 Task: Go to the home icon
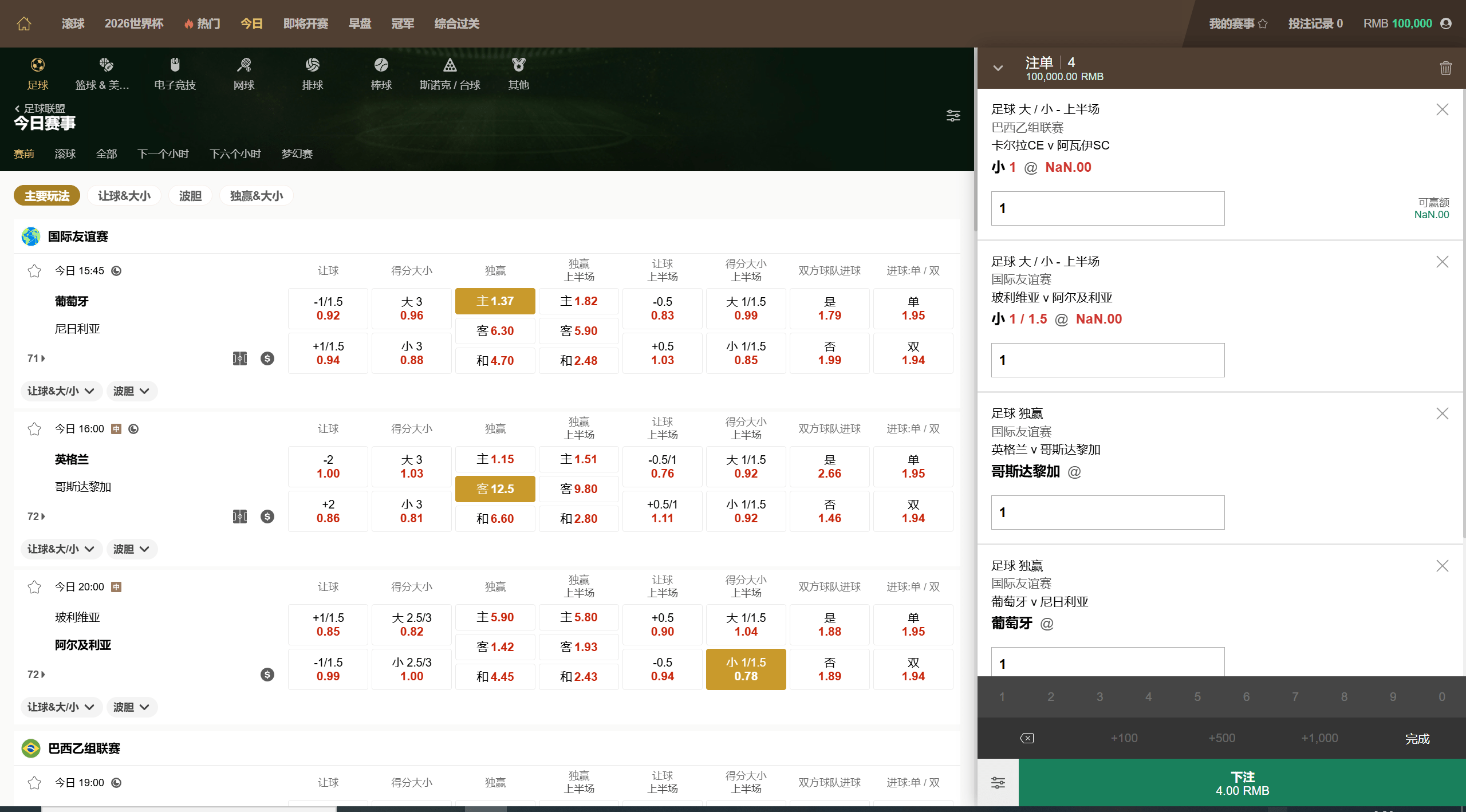tap(24, 23)
